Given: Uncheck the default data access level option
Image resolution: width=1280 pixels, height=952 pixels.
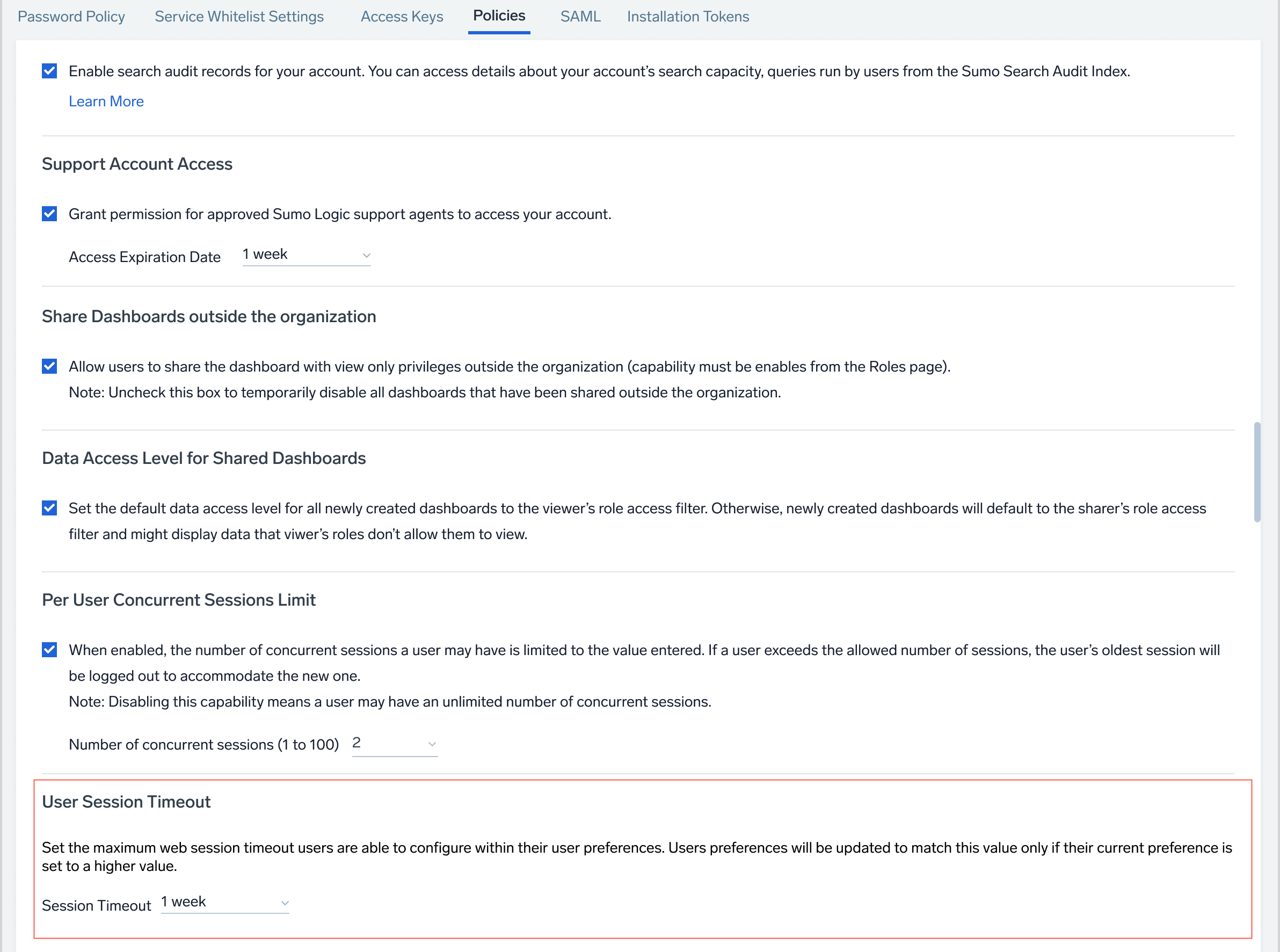Looking at the screenshot, I should tap(49, 508).
